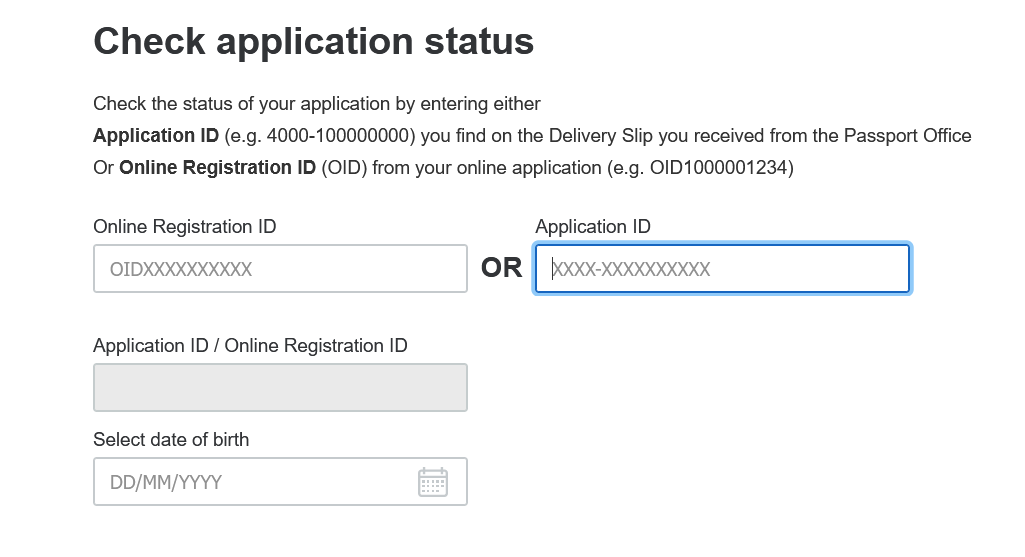Click bold "Online Registration ID" in instructions
The width and height of the screenshot is (1025, 557).
[217, 168]
